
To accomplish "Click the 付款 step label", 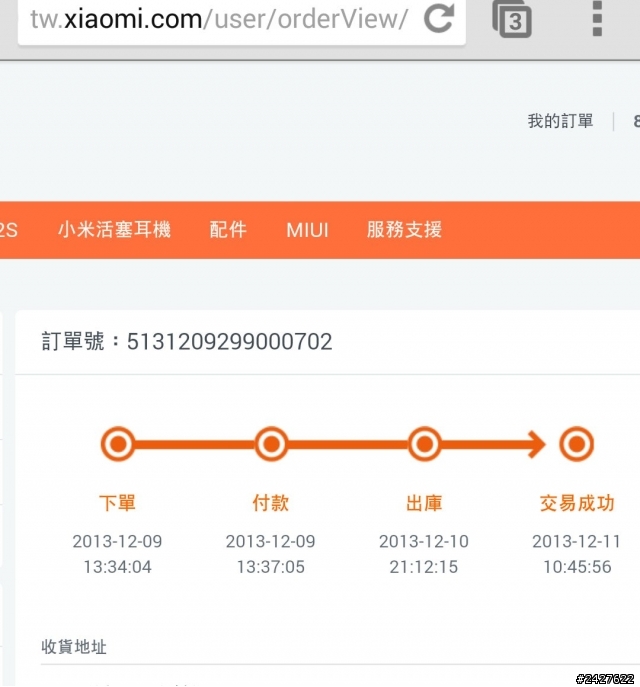I will tap(271, 503).
